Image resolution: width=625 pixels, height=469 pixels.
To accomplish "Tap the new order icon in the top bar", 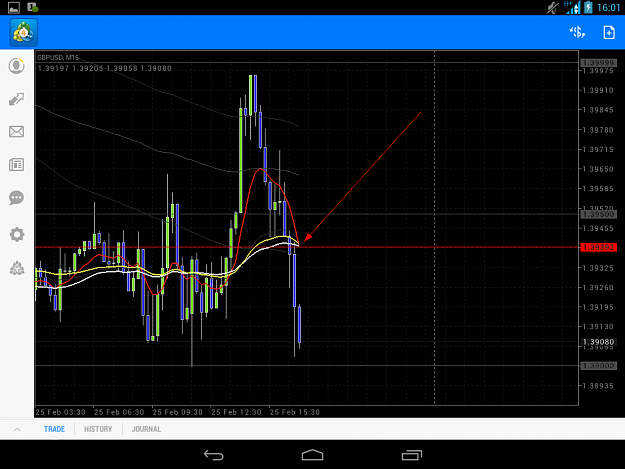I will [x=609, y=32].
